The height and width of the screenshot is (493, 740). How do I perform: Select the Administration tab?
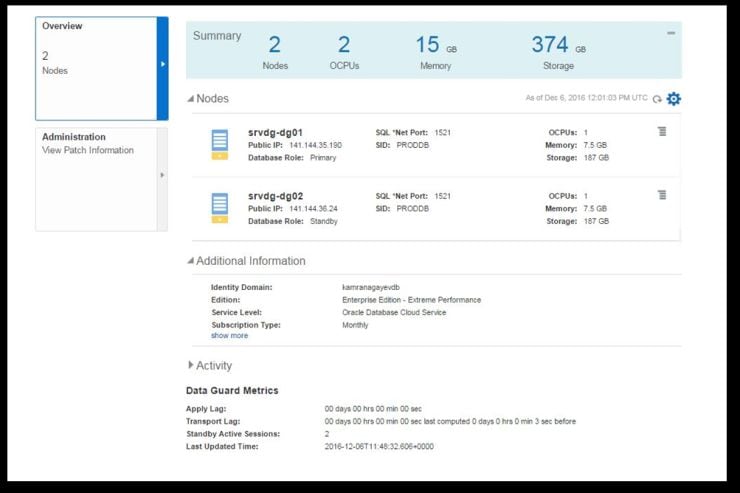[x=74, y=137]
